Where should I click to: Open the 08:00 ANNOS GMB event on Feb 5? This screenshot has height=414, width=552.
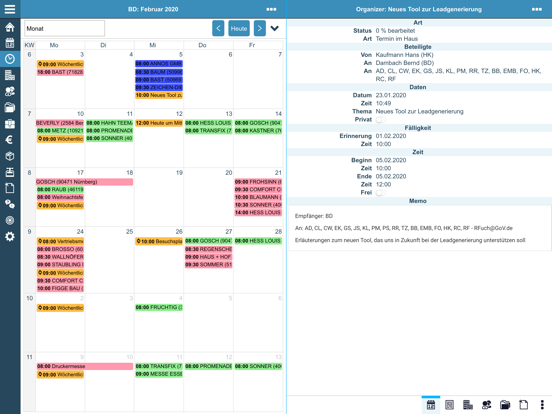pyautogui.click(x=159, y=64)
